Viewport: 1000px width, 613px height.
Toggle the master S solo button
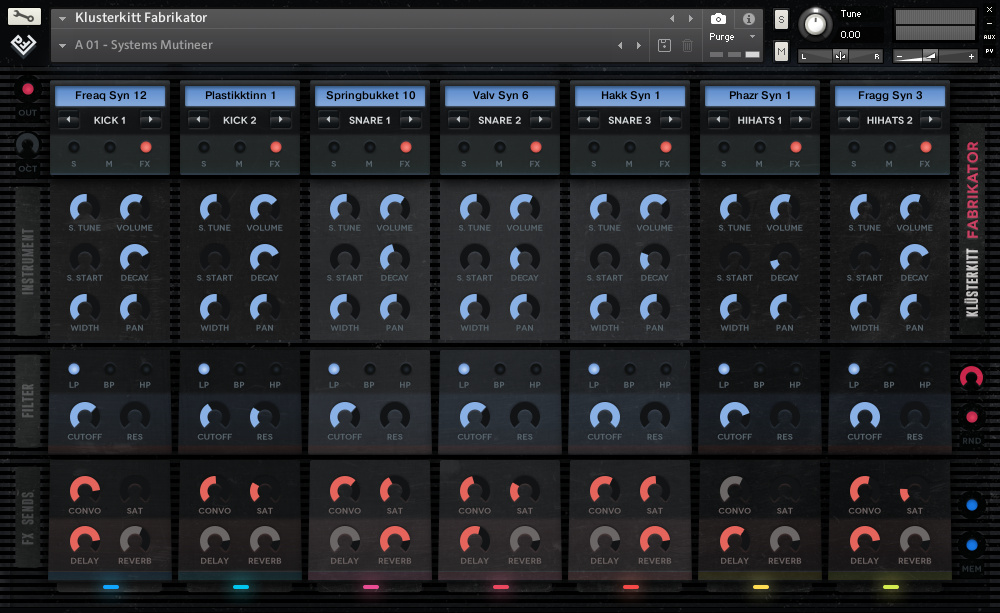(x=781, y=20)
